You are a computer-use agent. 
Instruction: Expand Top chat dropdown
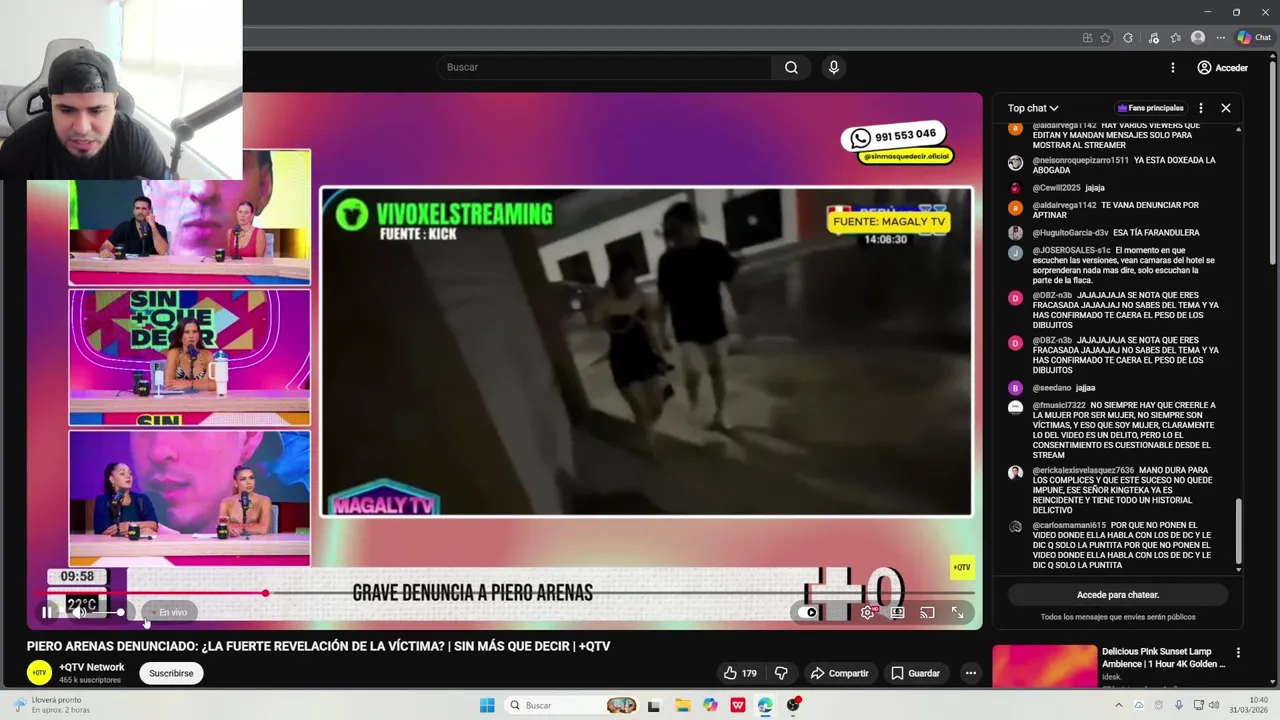pos(1033,108)
